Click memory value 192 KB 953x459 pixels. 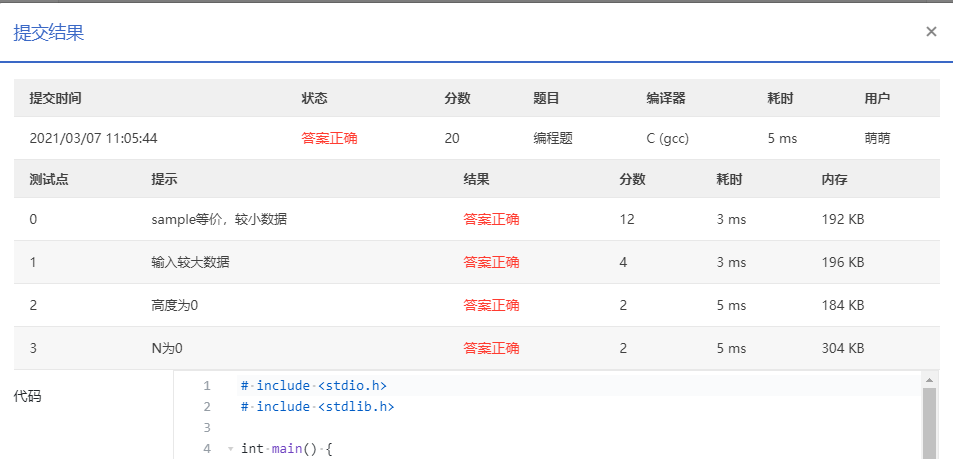click(x=842, y=219)
